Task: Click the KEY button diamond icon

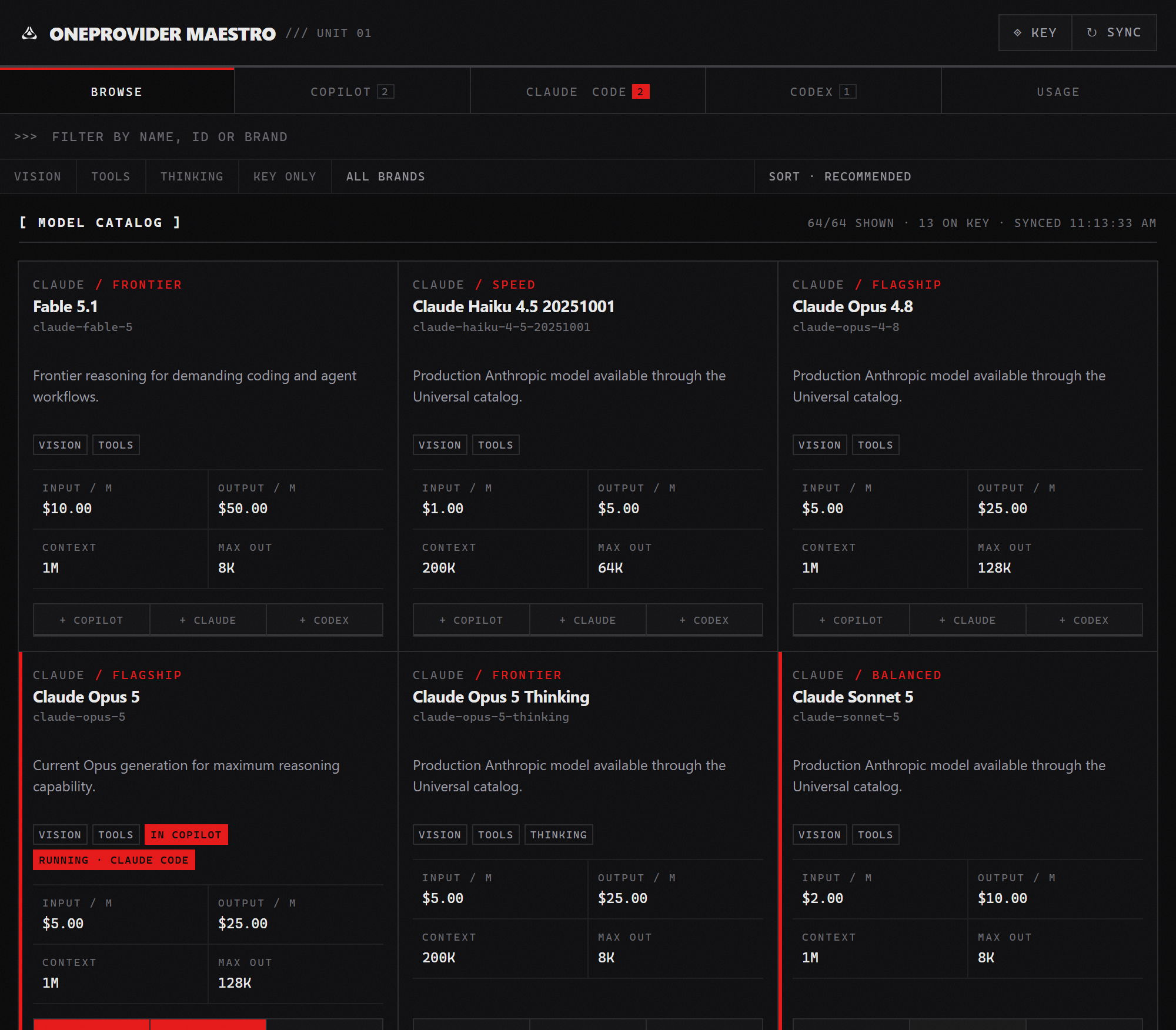Action: coord(1017,33)
